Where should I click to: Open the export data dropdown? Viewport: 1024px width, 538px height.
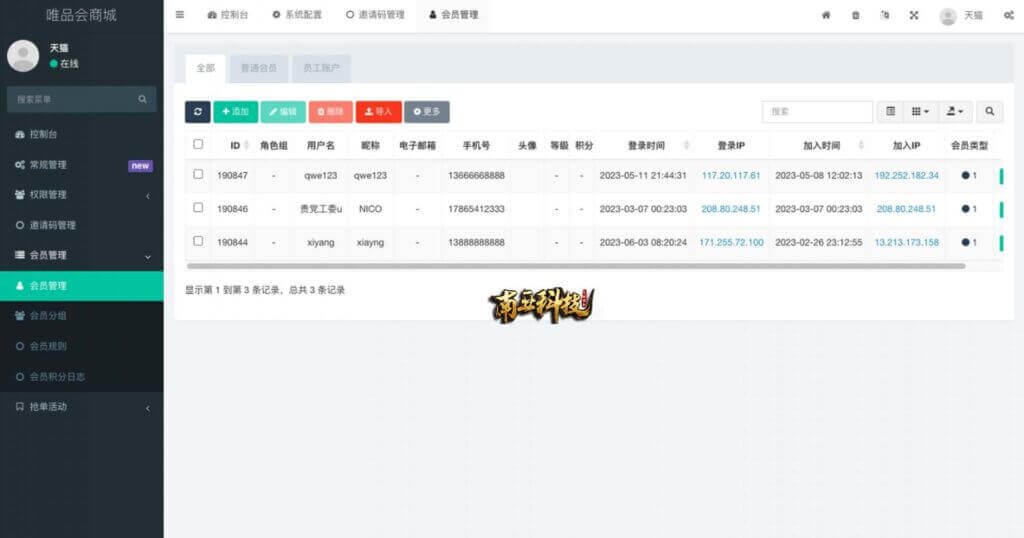point(955,112)
